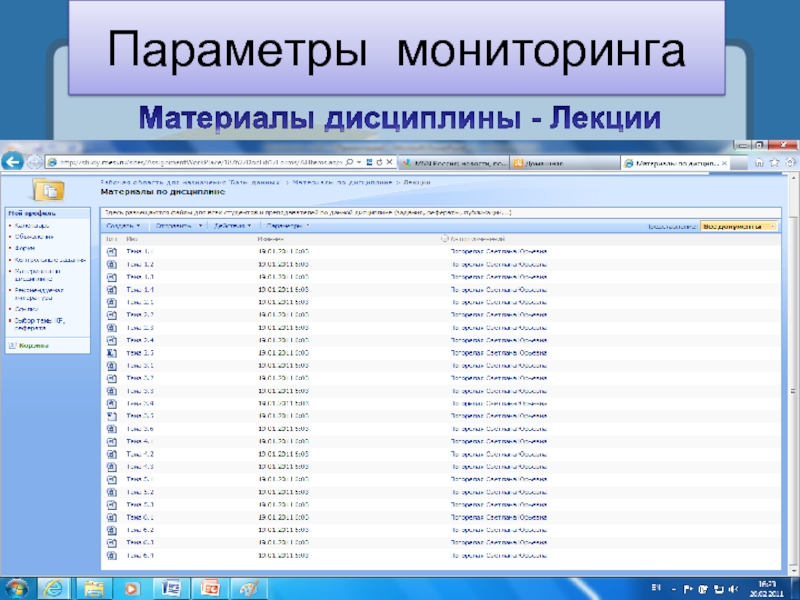This screenshot has height=600, width=800.
Task: Open Рекомендуемая литература in the sidebar
Action: click(39, 294)
